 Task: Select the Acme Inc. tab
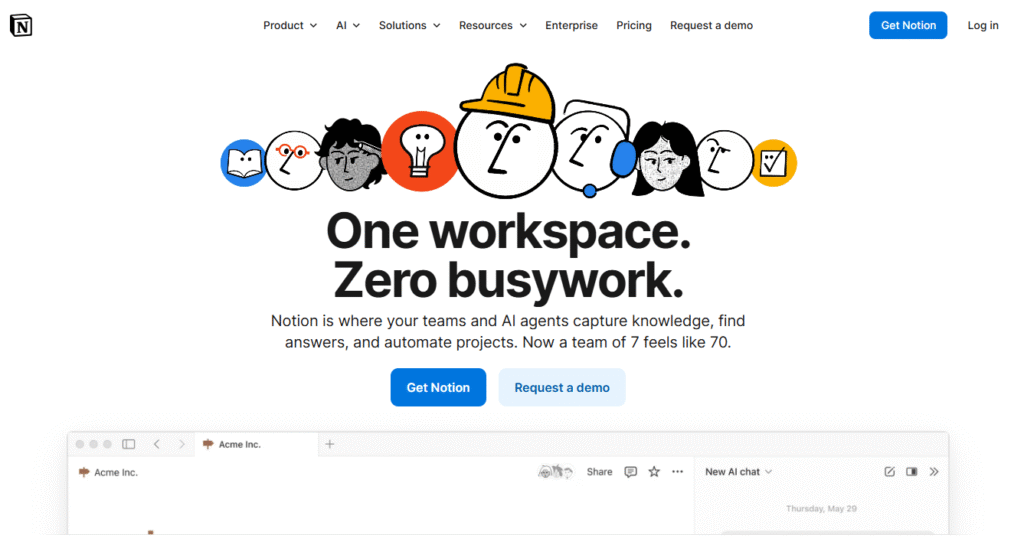coord(256,444)
